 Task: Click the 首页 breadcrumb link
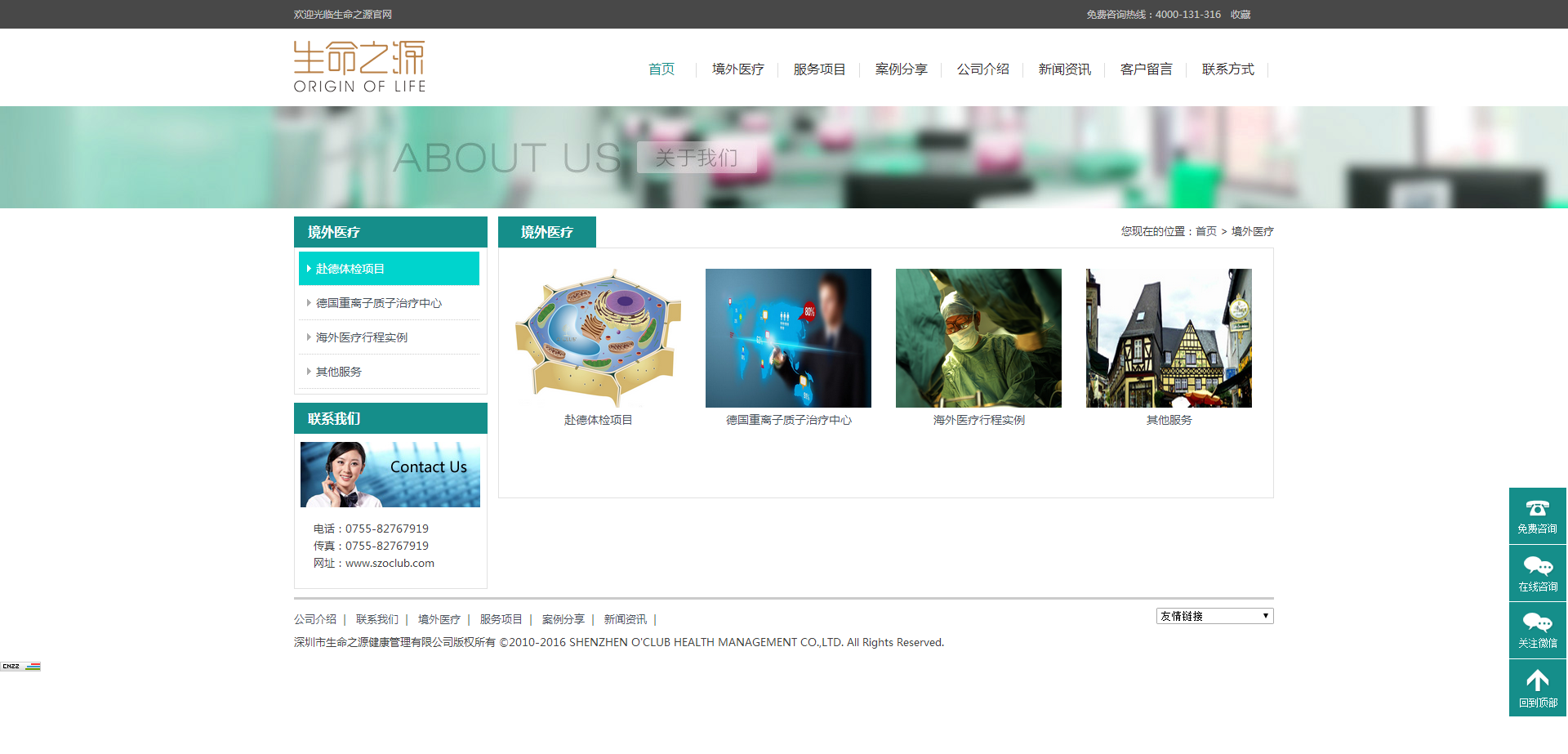click(1206, 232)
